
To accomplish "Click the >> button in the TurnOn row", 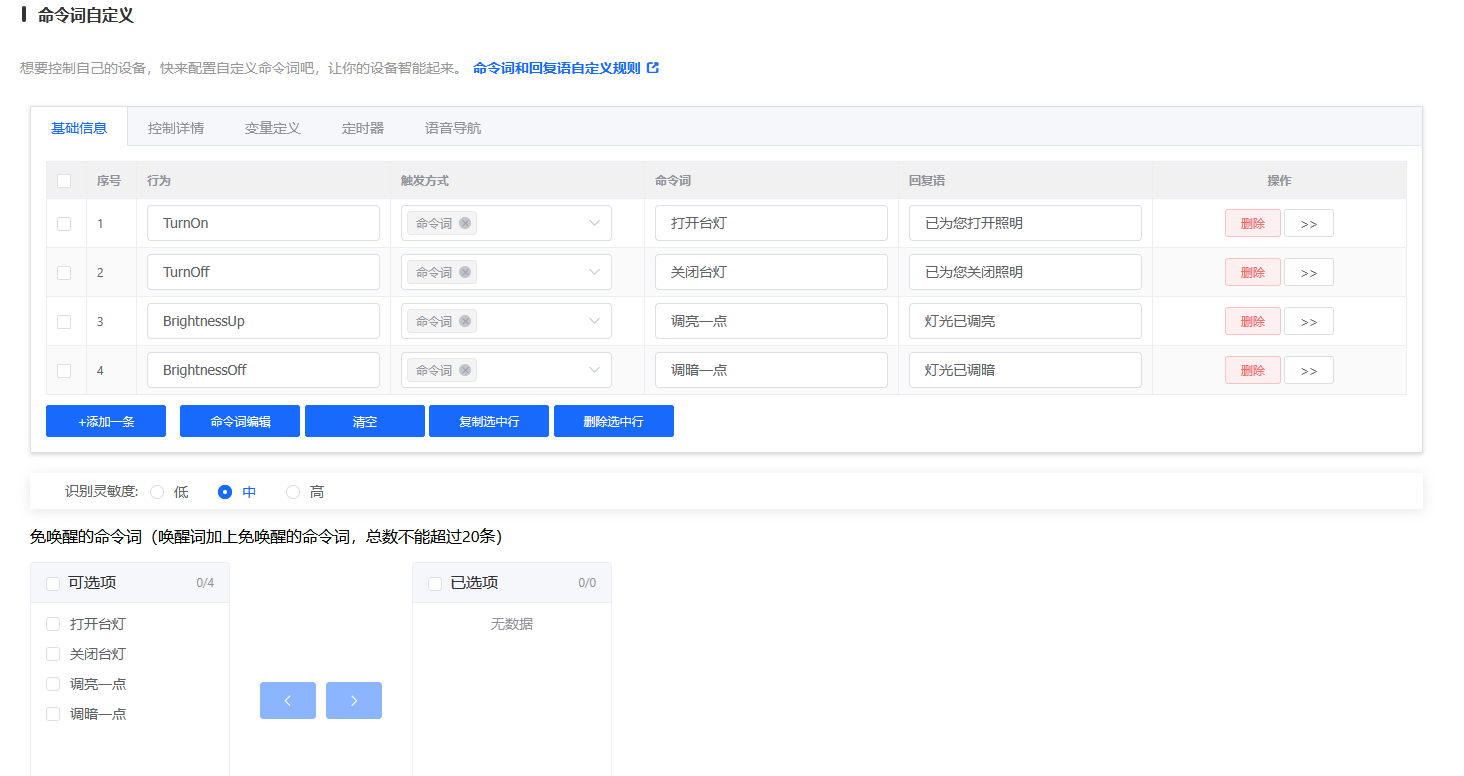I will pos(1308,223).
